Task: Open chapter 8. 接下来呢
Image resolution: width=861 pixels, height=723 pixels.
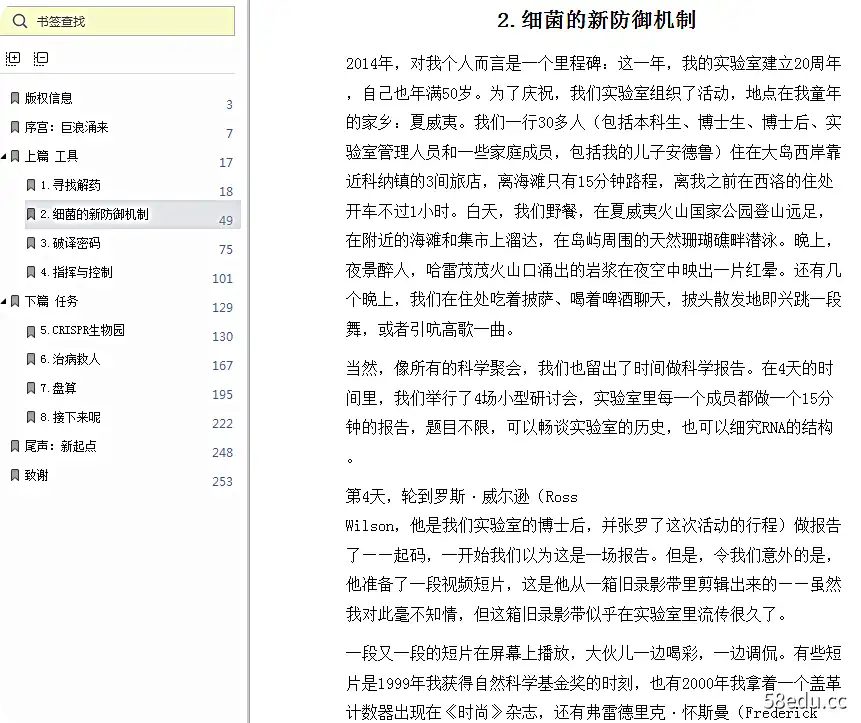Action: [70, 417]
